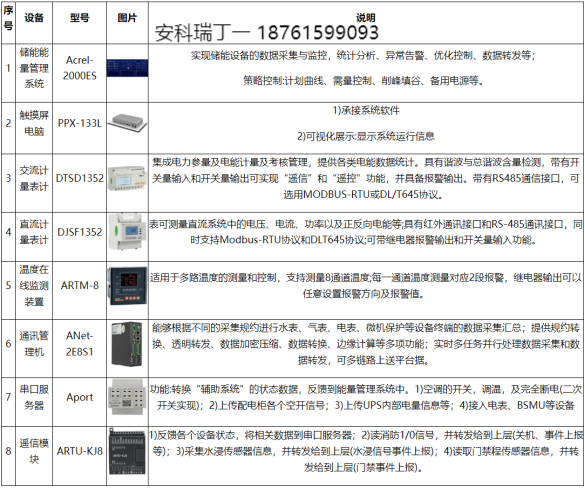Click the Acrel-2000ES dashboard screenshot thumbnail
Screen dimensions: 585x488
(x=127, y=68)
